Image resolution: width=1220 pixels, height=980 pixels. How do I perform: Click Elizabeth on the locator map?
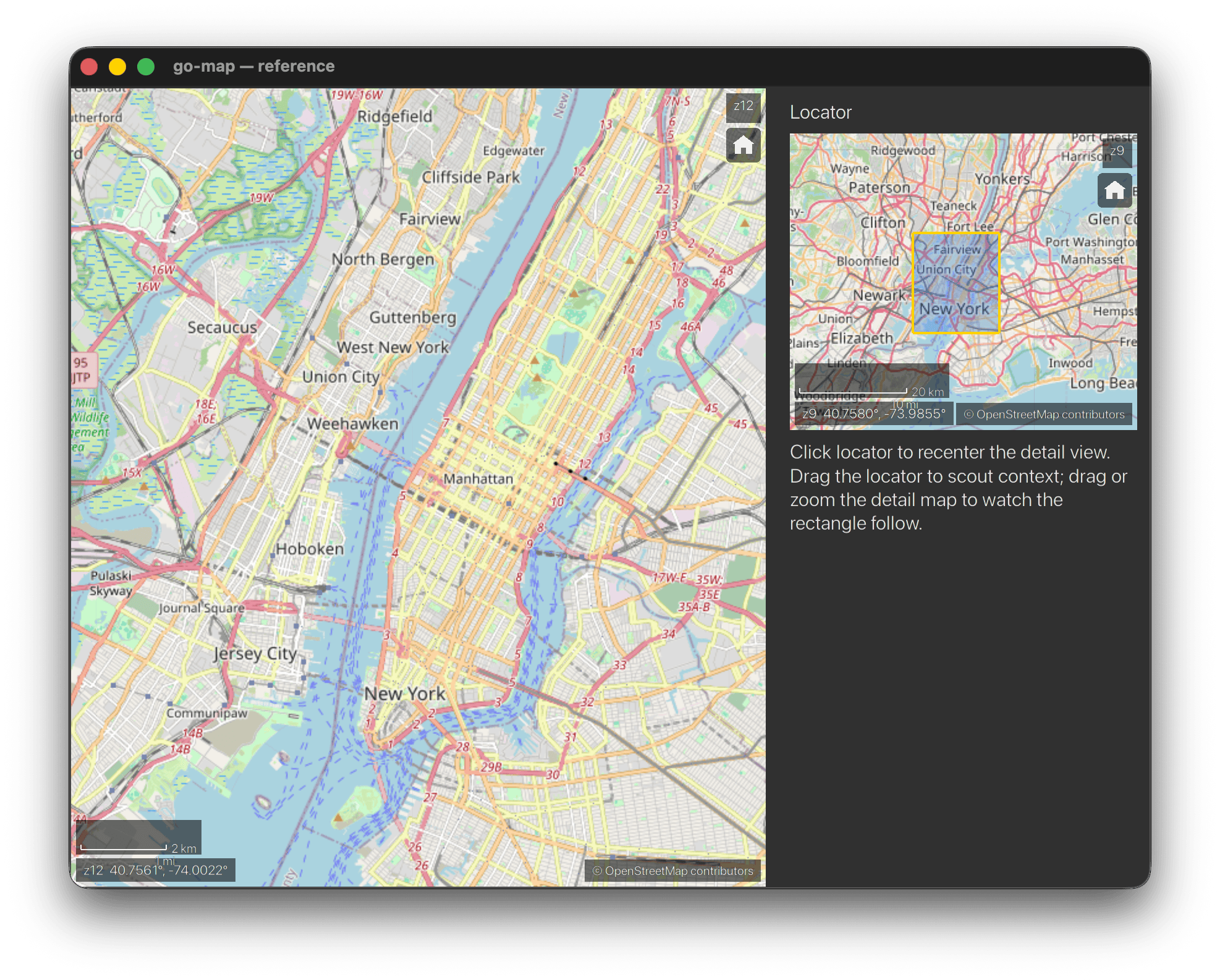(862, 339)
